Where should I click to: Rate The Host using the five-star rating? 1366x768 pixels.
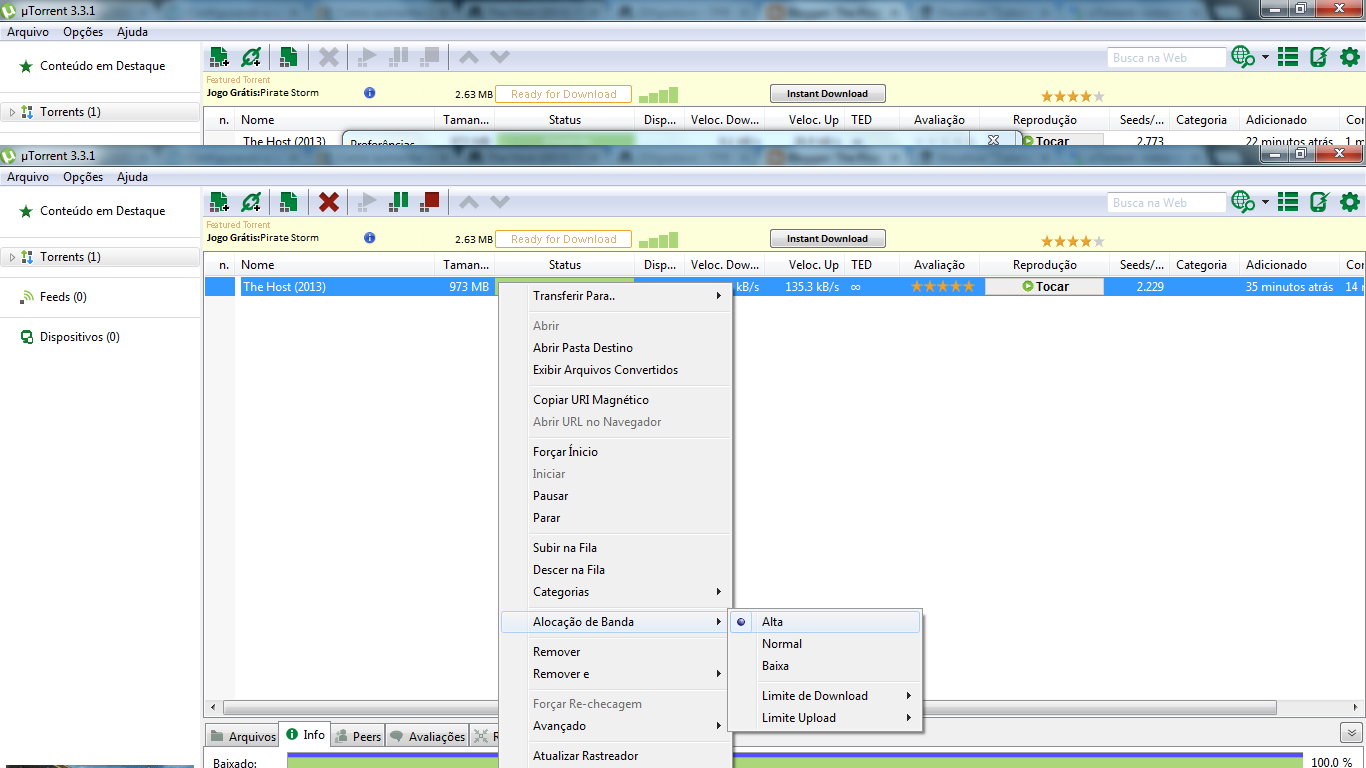click(x=942, y=287)
